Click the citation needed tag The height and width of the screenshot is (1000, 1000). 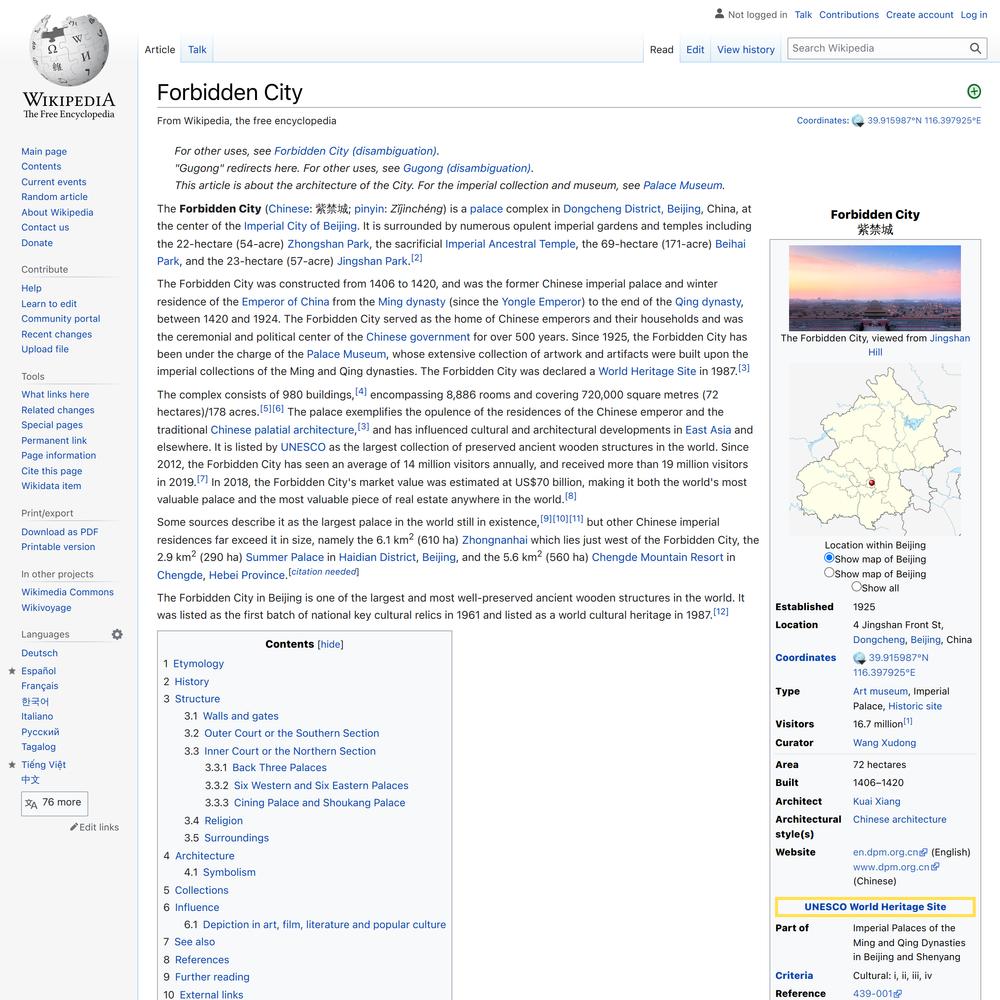(324, 572)
